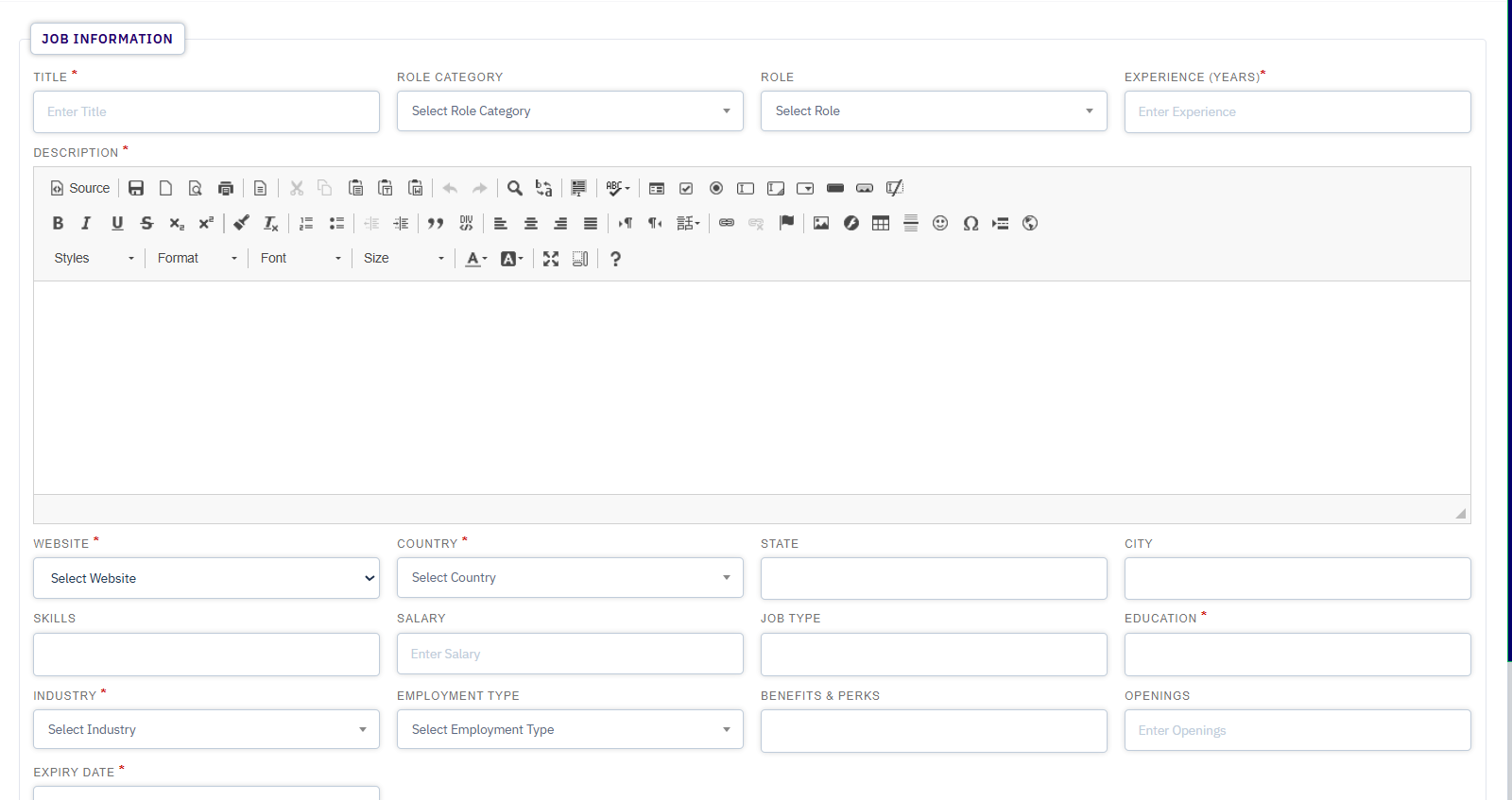1512x800 pixels.
Task: Center align the text
Action: coord(531,223)
